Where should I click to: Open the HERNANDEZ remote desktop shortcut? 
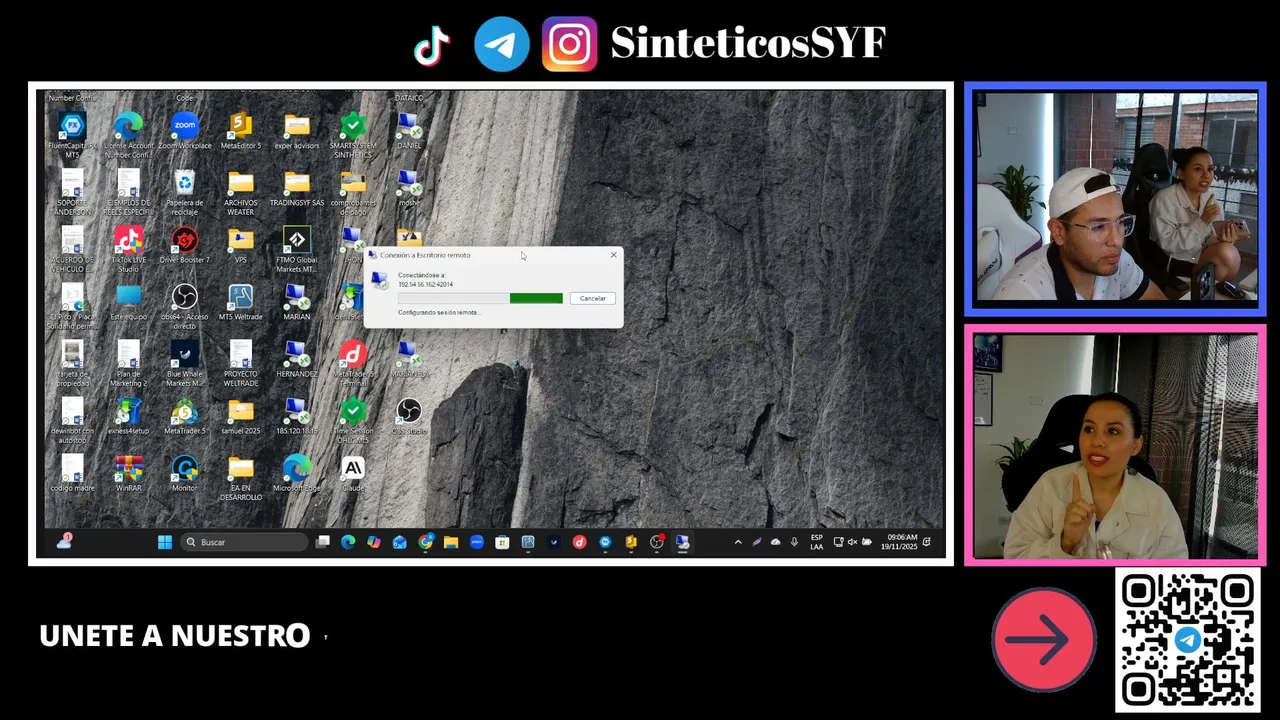click(296, 359)
